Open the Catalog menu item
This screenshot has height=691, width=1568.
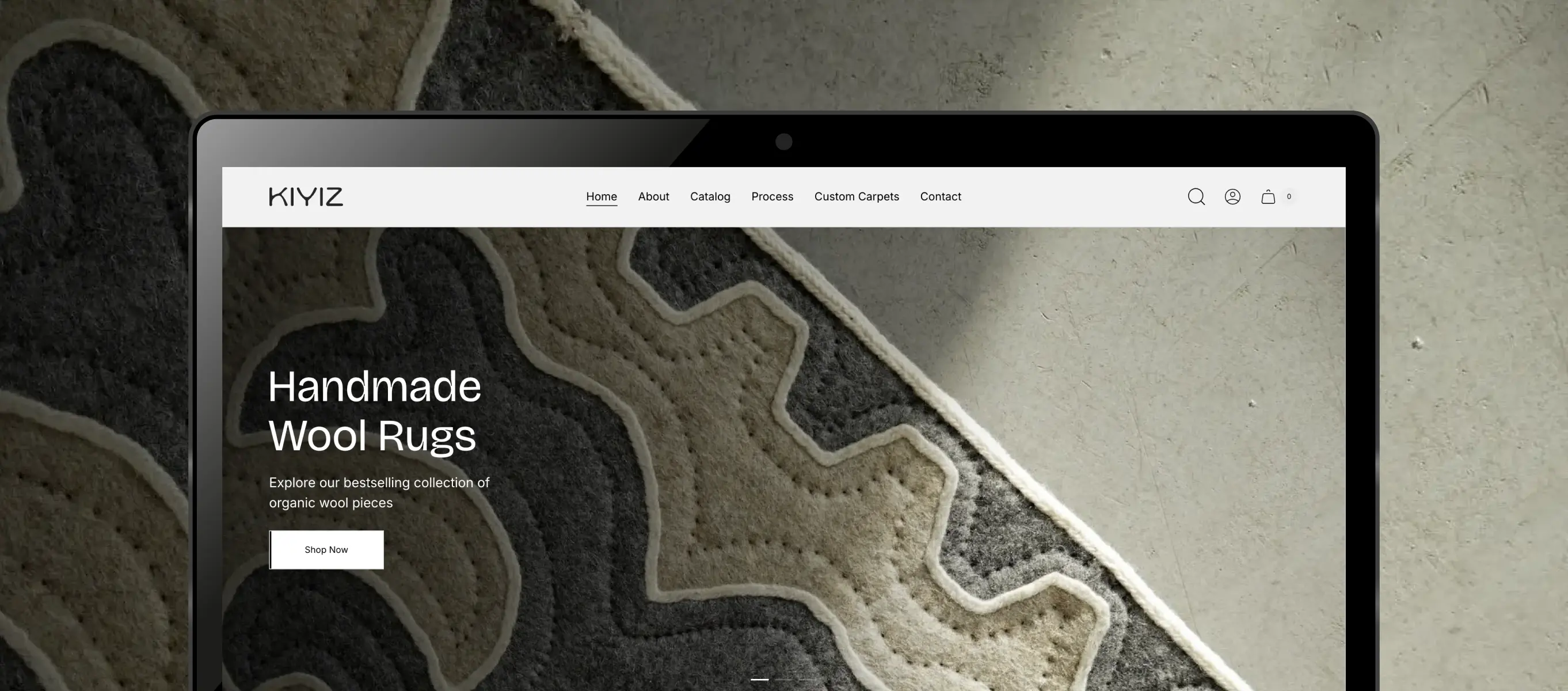click(x=710, y=196)
